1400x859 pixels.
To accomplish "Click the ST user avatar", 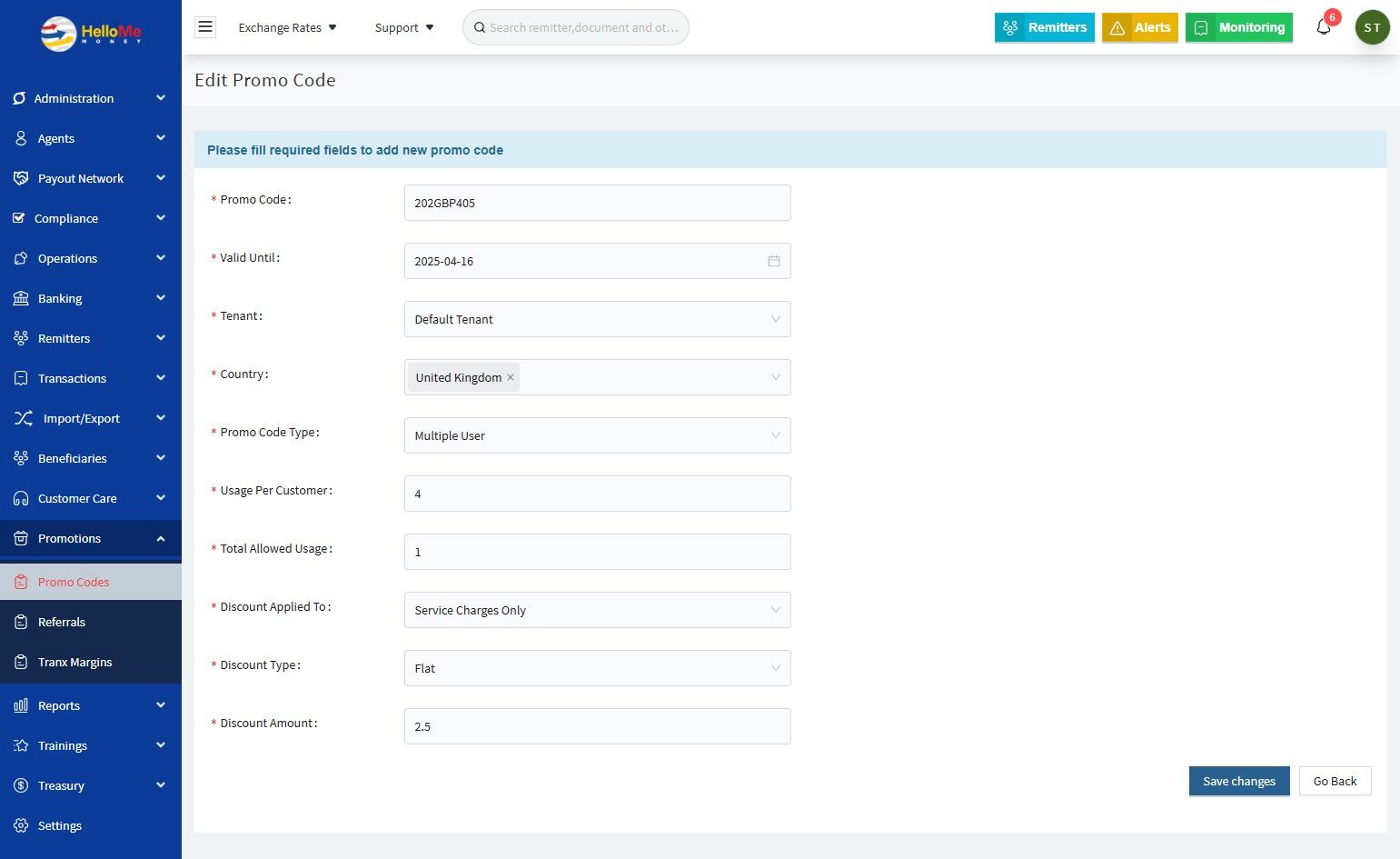I will click(x=1372, y=27).
